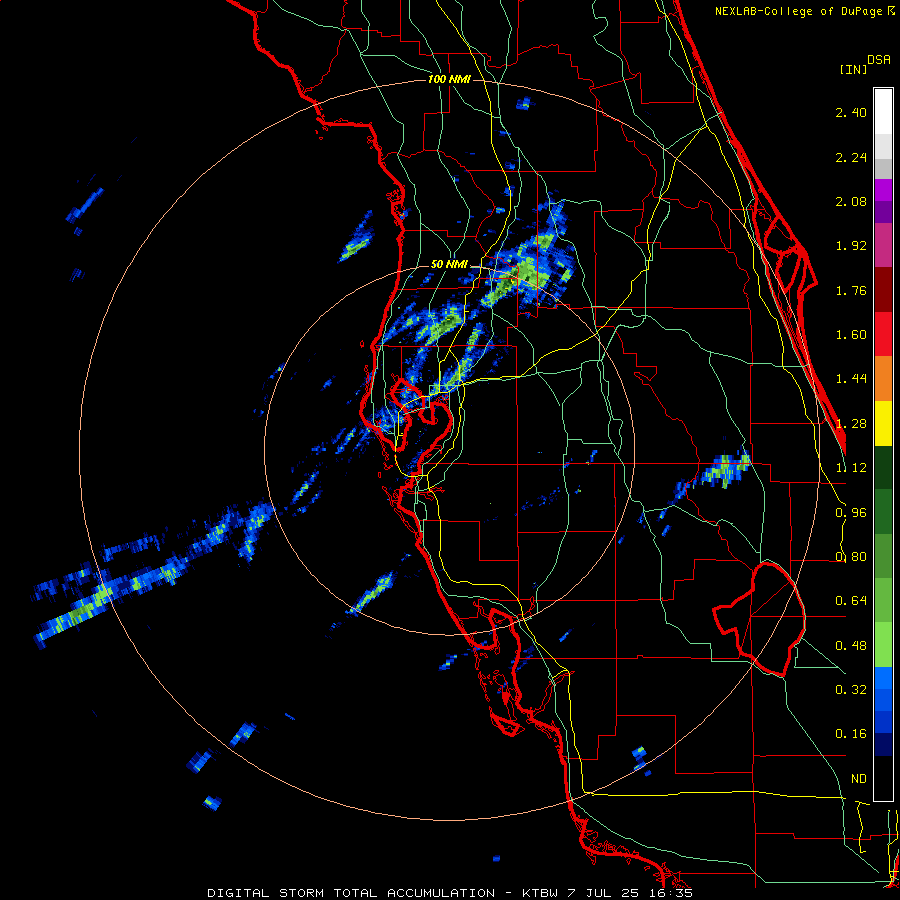Pick the orange swatch near 1.44
900x900 pixels.
tap(883, 379)
